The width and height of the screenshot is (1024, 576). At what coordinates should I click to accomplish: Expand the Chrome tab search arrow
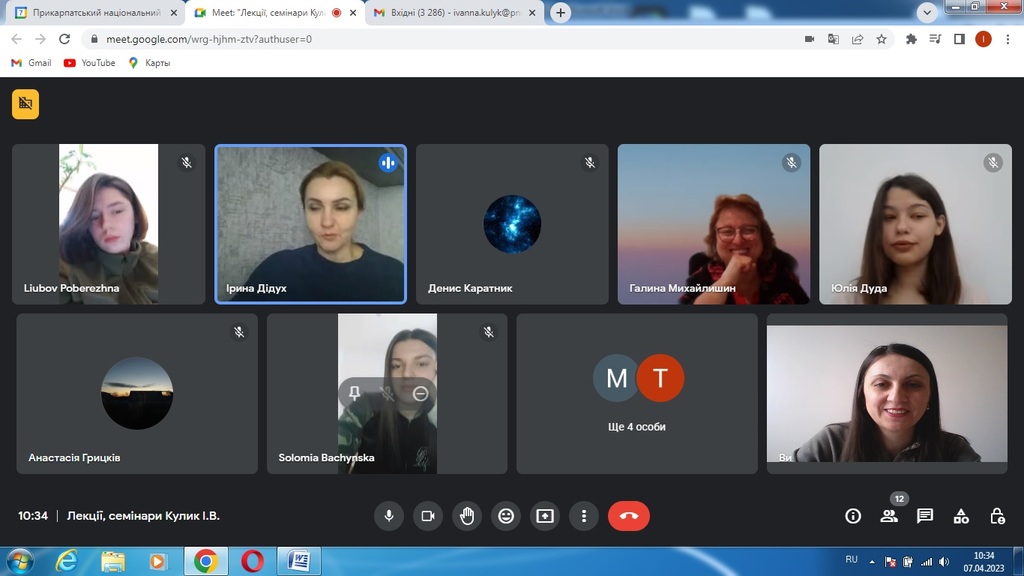tap(927, 12)
